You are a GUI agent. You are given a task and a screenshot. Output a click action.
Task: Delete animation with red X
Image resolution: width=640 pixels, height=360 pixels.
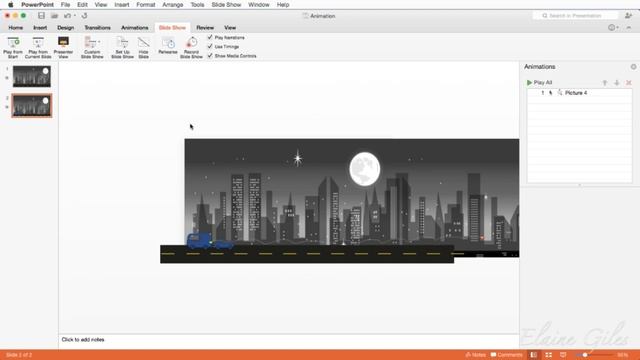[629, 82]
